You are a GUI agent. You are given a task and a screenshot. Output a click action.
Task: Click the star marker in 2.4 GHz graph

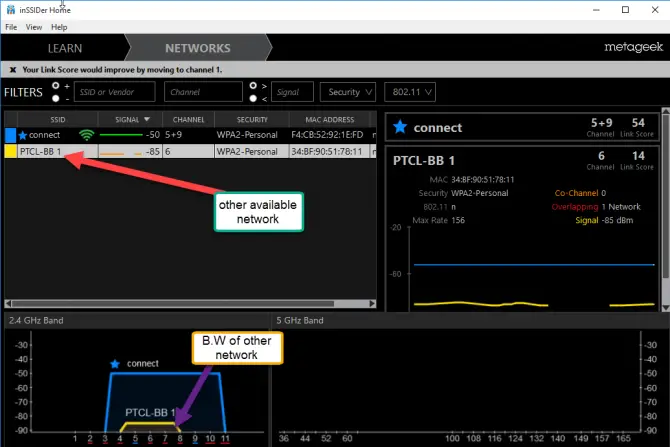click(115, 364)
